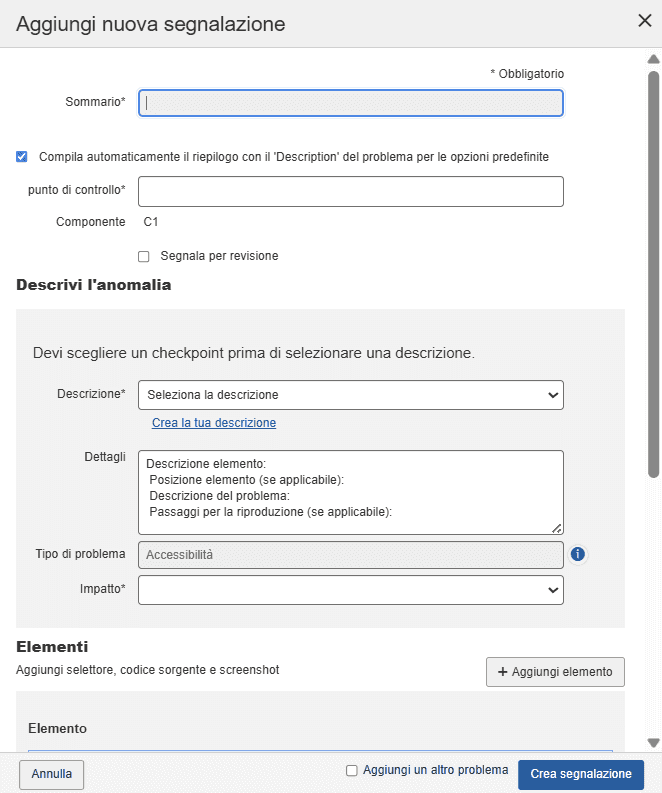Click into the punto di controllo field
662x793 pixels.
pyautogui.click(x=350, y=192)
